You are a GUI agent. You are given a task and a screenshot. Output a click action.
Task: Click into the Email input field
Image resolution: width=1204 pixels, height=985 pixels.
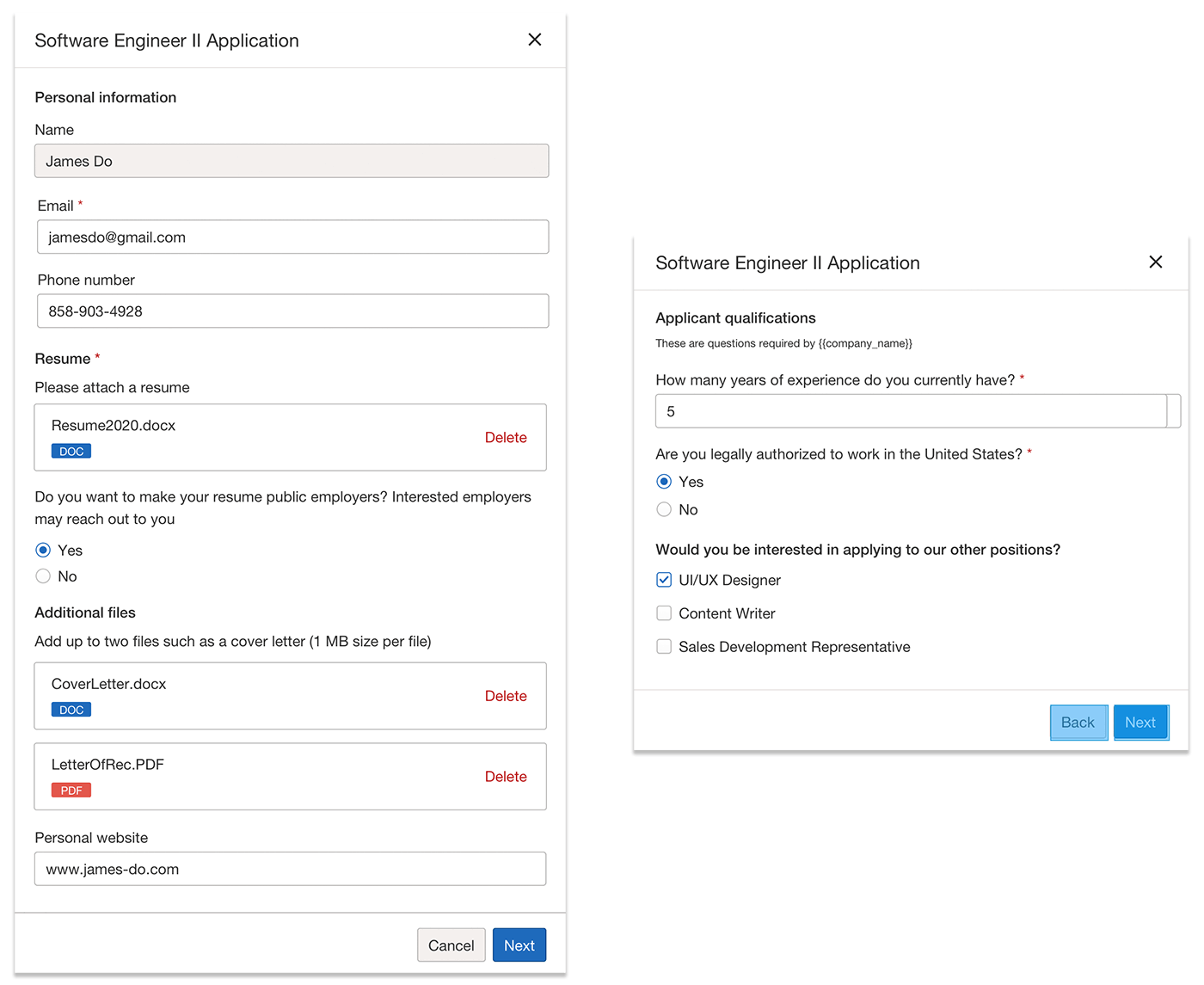292,237
